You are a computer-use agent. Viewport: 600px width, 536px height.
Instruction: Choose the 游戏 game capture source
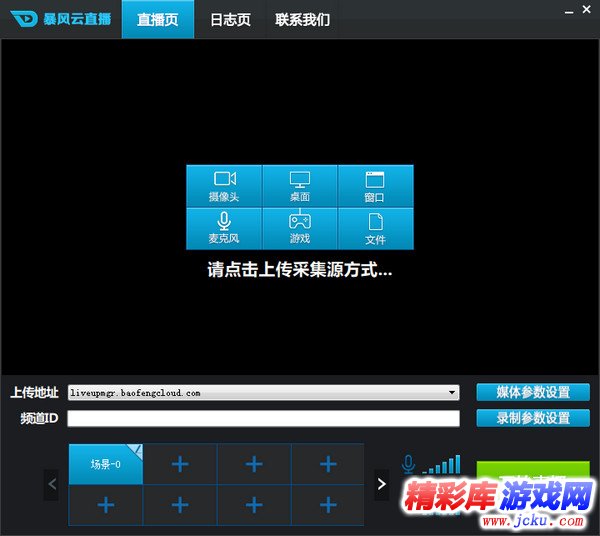pyautogui.click(x=299, y=228)
